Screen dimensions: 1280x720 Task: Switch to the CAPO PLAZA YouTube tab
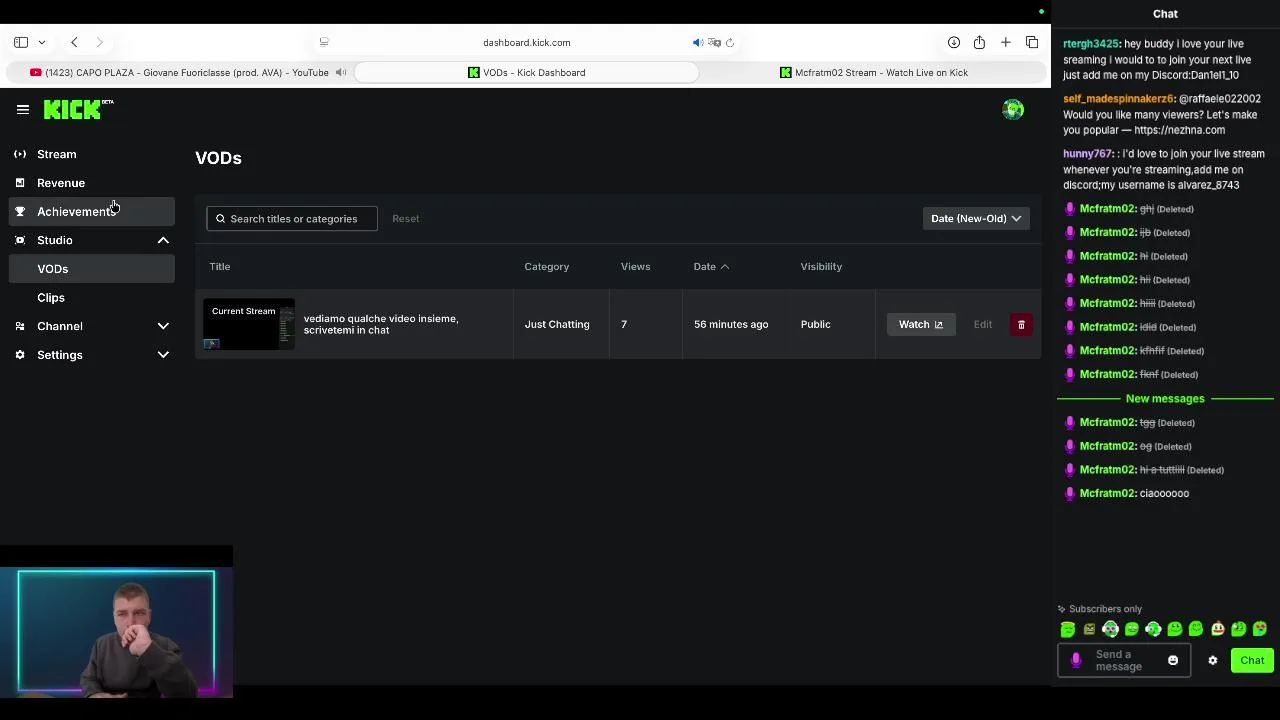(179, 72)
